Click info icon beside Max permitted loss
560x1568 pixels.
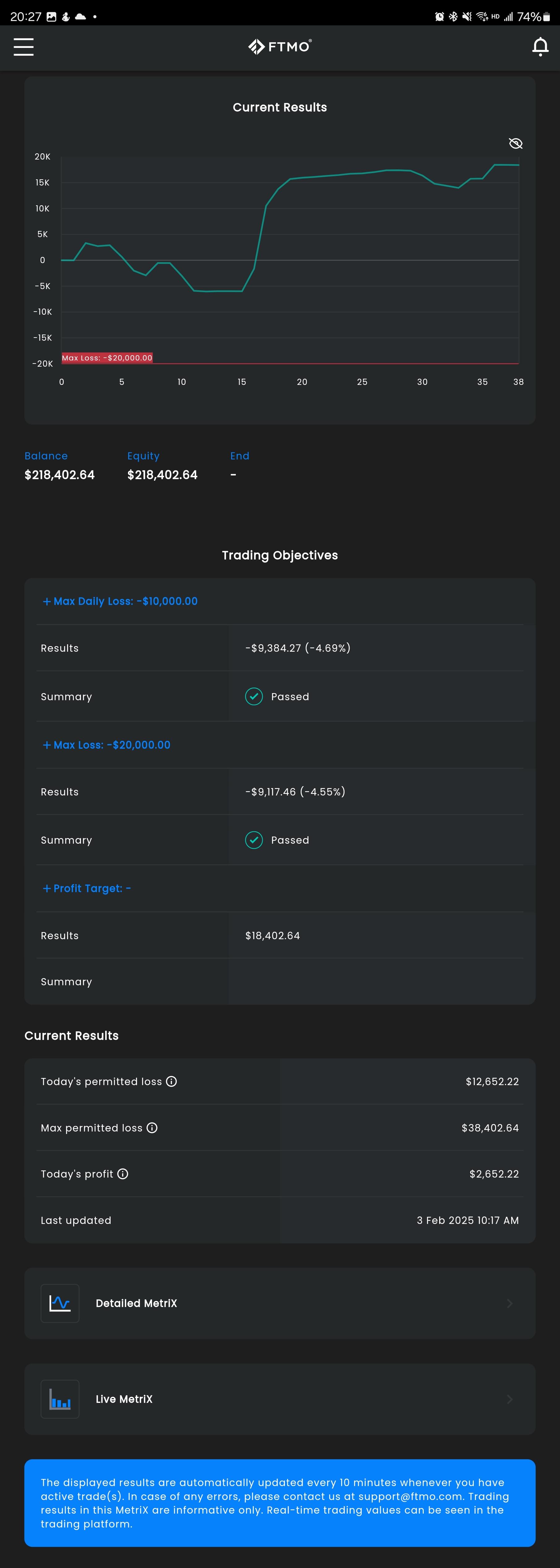point(152,1127)
